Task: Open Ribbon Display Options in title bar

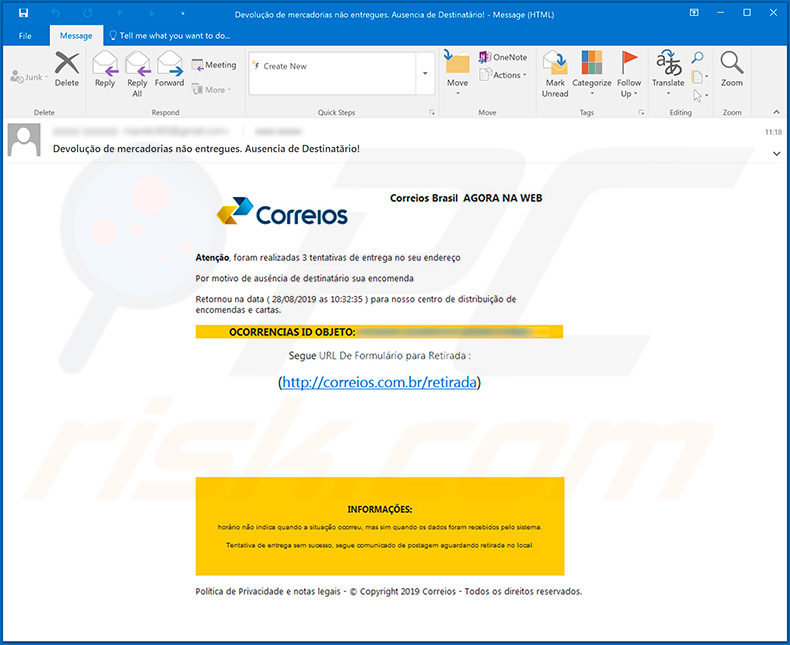Action: (x=694, y=13)
